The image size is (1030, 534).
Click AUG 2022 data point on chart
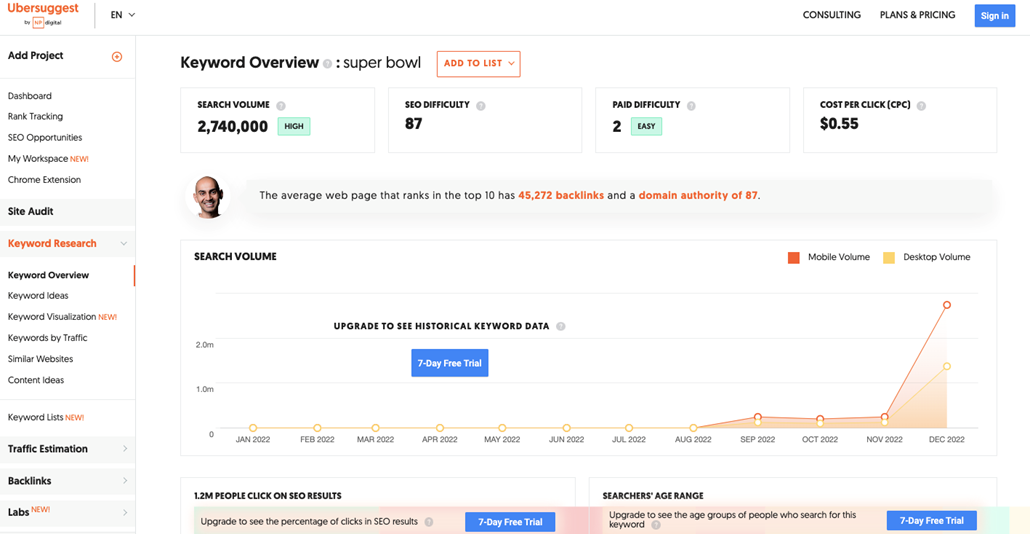click(x=693, y=428)
